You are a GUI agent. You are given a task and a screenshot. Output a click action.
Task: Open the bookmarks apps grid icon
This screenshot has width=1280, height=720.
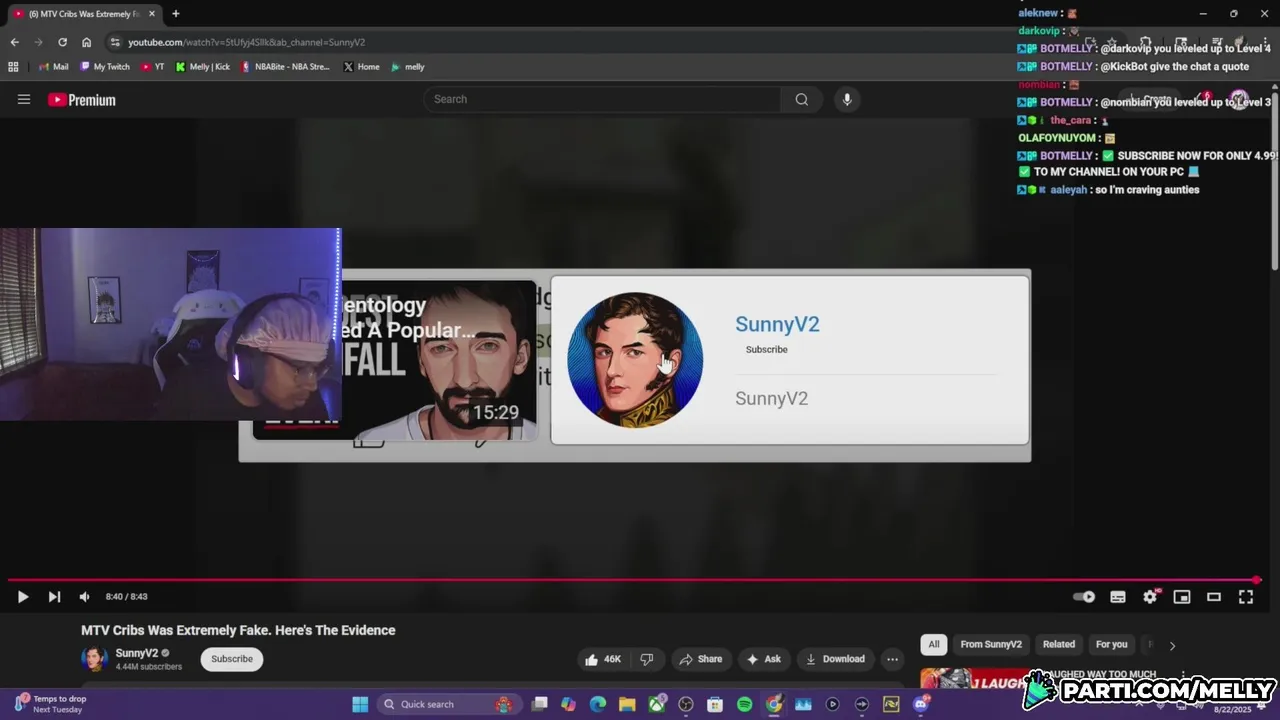13,67
